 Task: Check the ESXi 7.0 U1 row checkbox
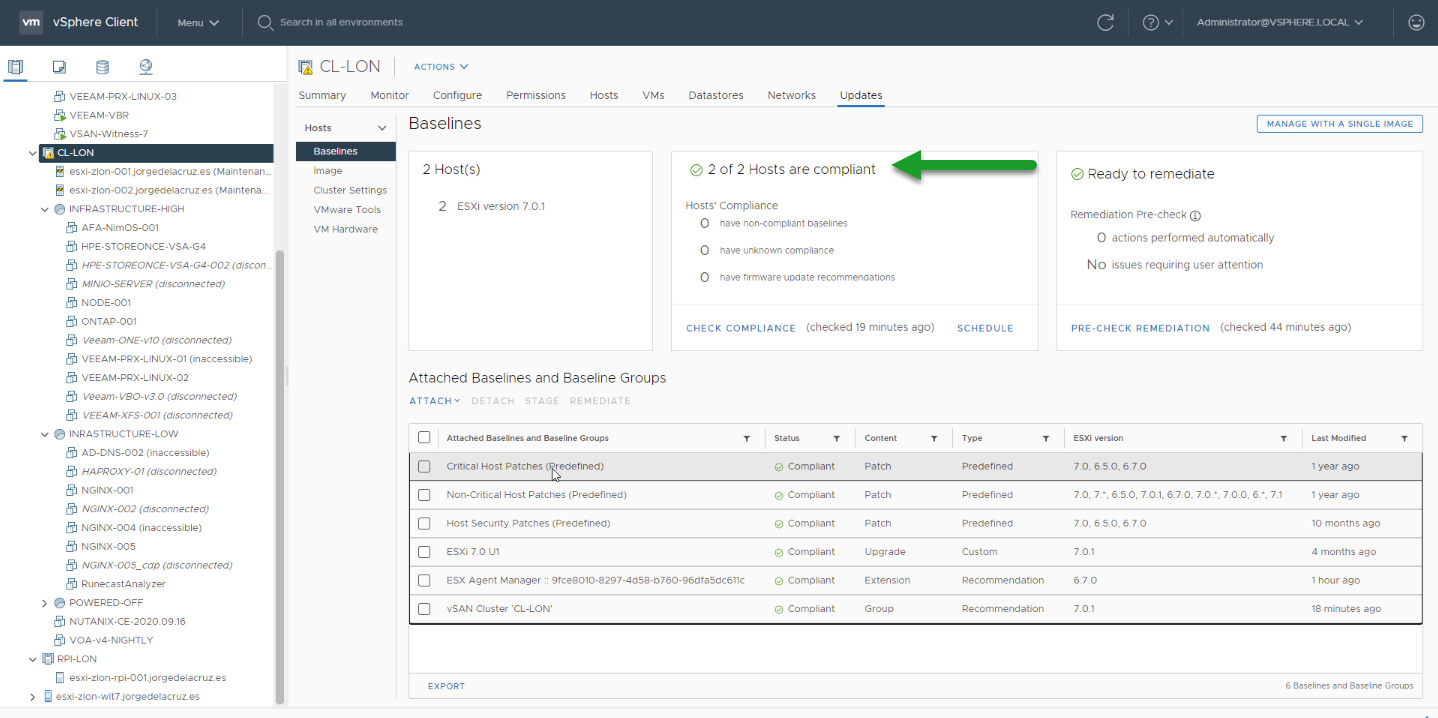click(424, 552)
